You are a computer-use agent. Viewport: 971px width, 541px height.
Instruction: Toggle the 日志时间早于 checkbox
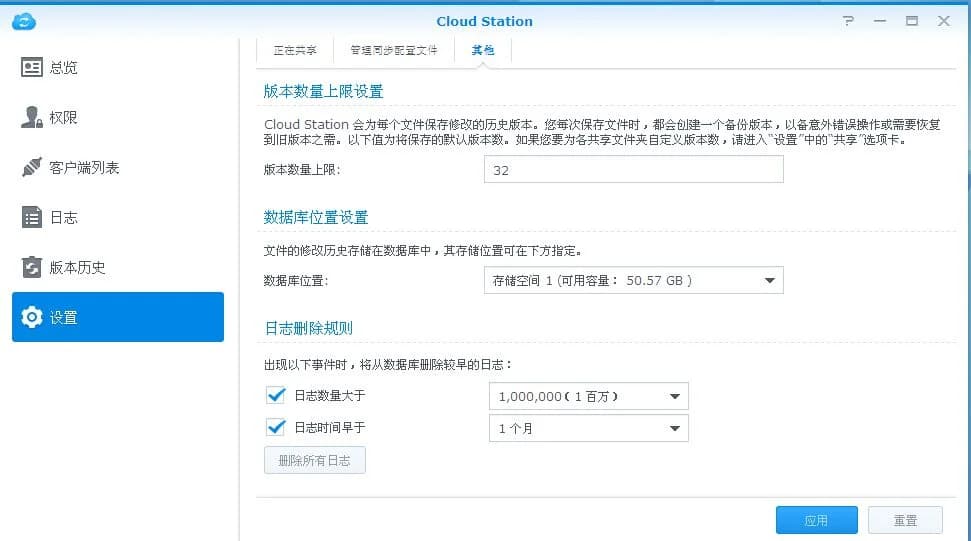pyautogui.click(x=276, y=427)
